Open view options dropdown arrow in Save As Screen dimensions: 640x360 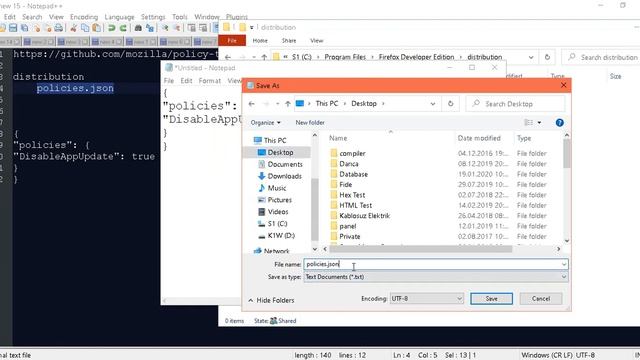tap(539, 122)
